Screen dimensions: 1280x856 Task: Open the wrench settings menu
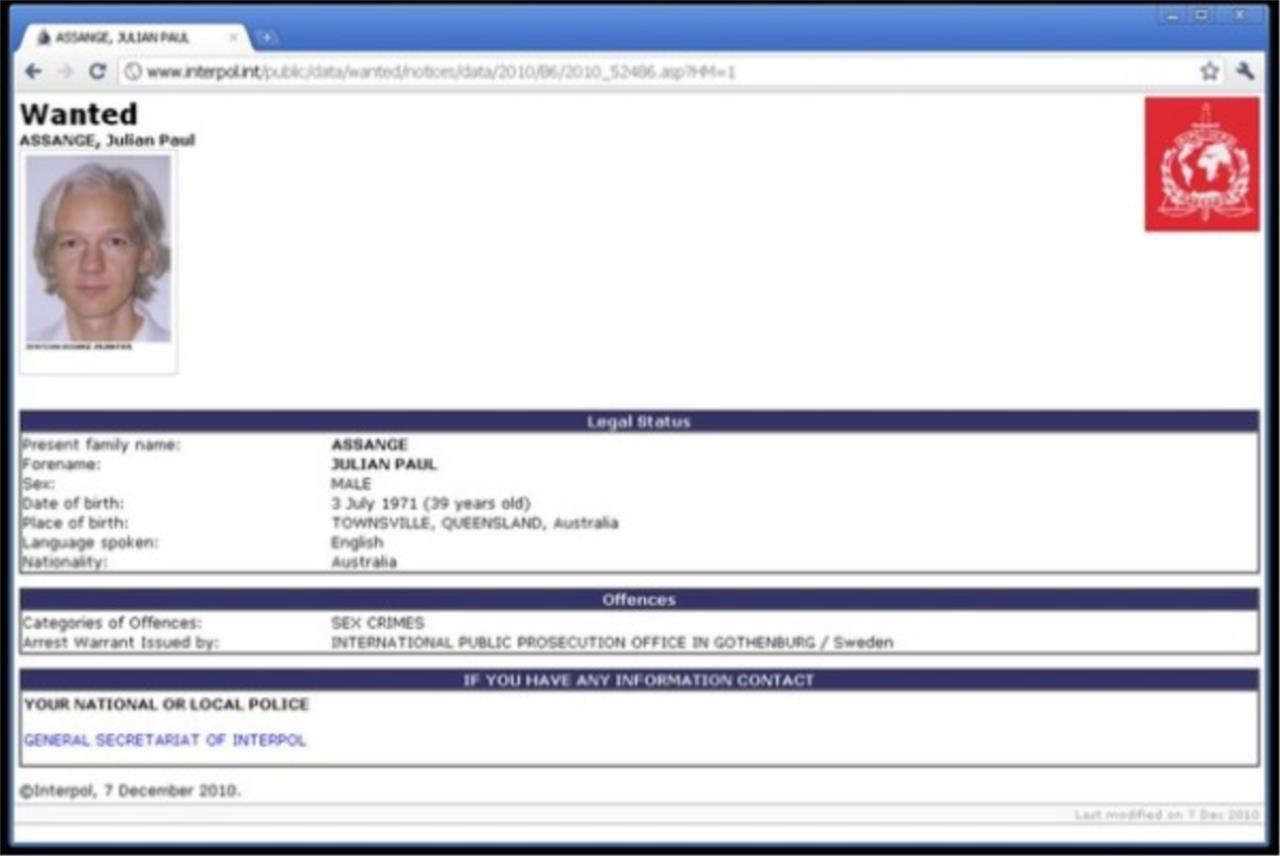pyautogui.click(x=1245, y=71)
